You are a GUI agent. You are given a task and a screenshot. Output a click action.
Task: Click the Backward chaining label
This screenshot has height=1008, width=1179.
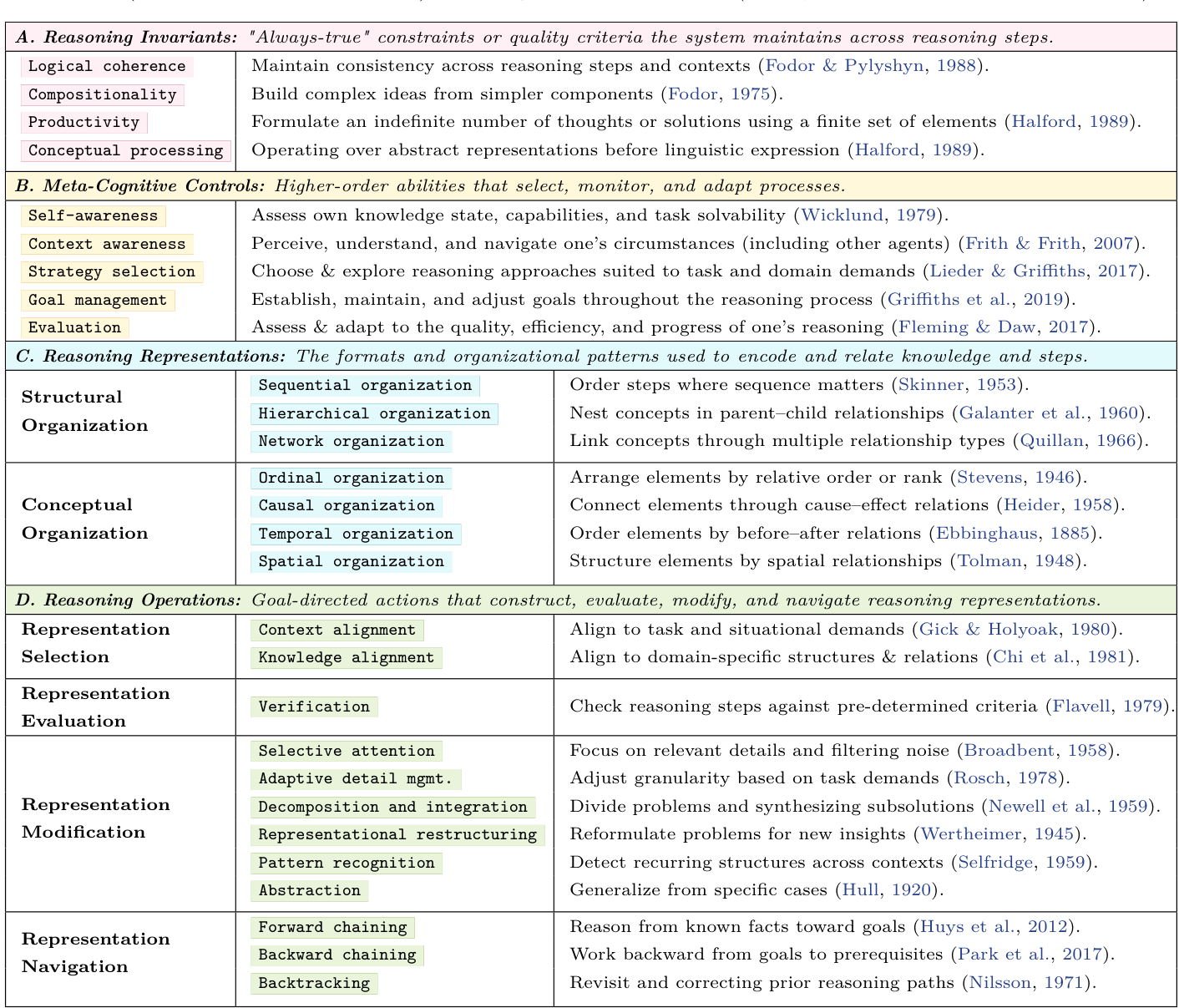tap(336, 955)
